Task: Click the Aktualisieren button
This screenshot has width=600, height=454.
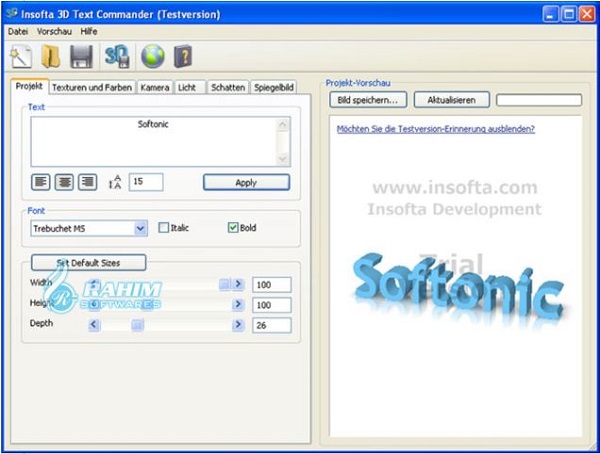Action: 452,100
